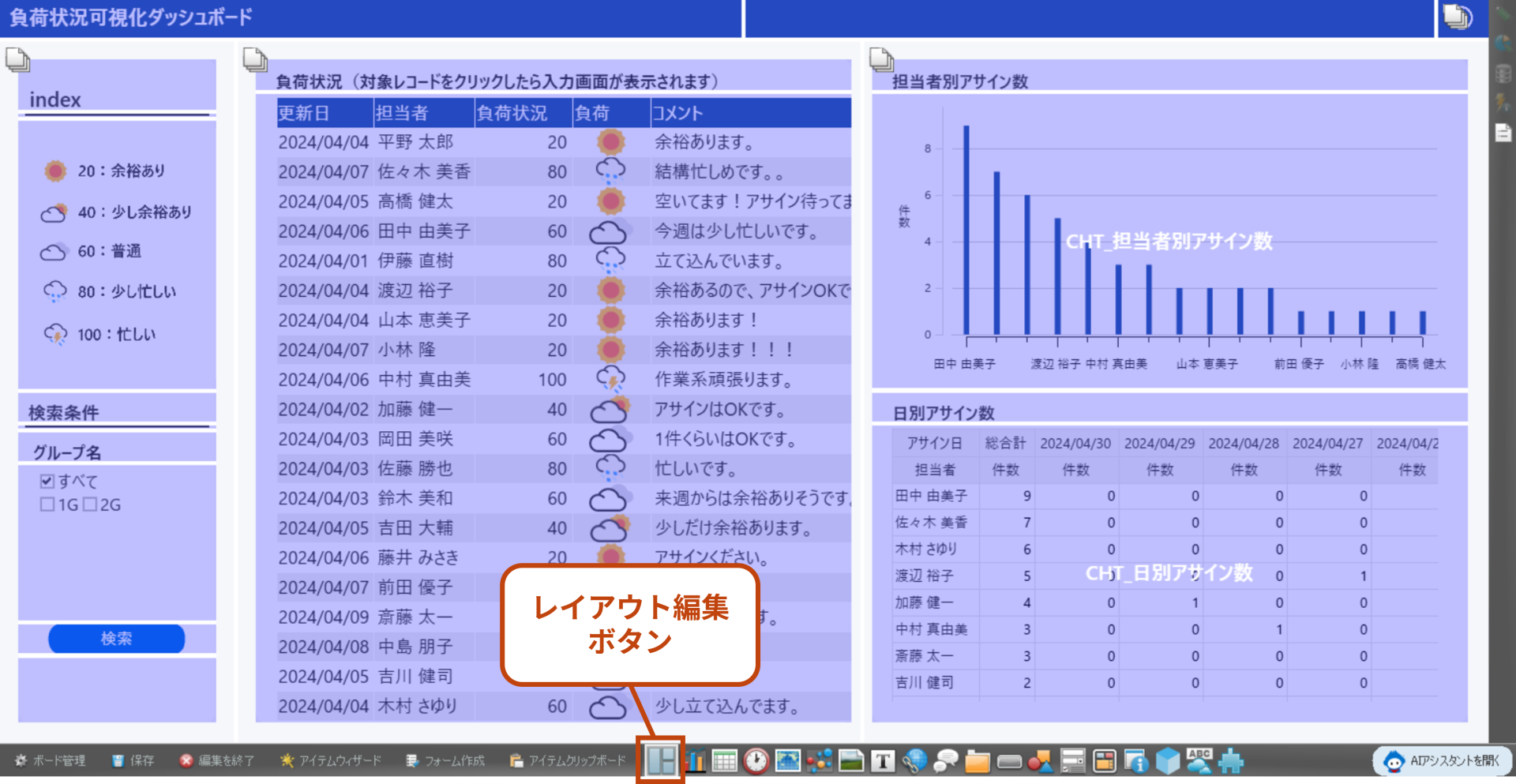Click the 加藤 健一 row in 負荷状況 table
Screen dimensions: 1516x784
(x=564, y=409)
